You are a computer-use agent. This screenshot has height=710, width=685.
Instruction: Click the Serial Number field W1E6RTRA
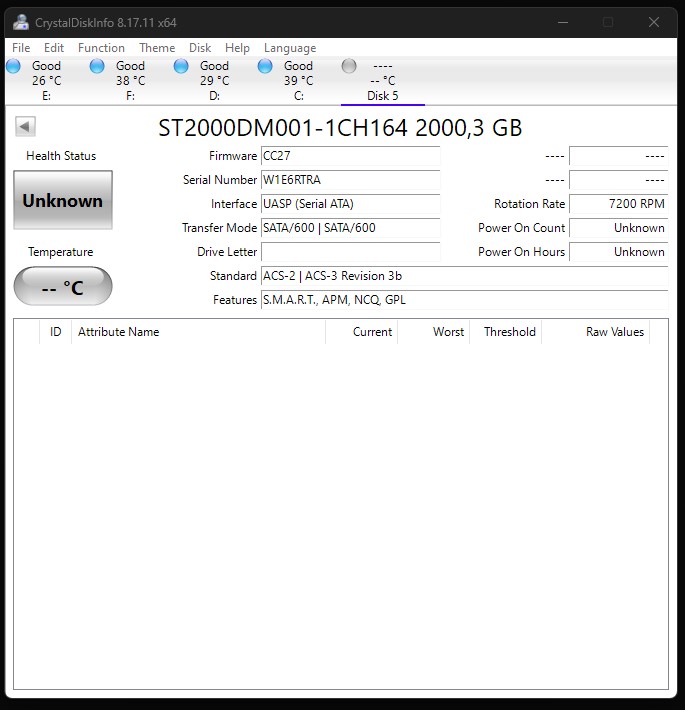coord(350,180)
